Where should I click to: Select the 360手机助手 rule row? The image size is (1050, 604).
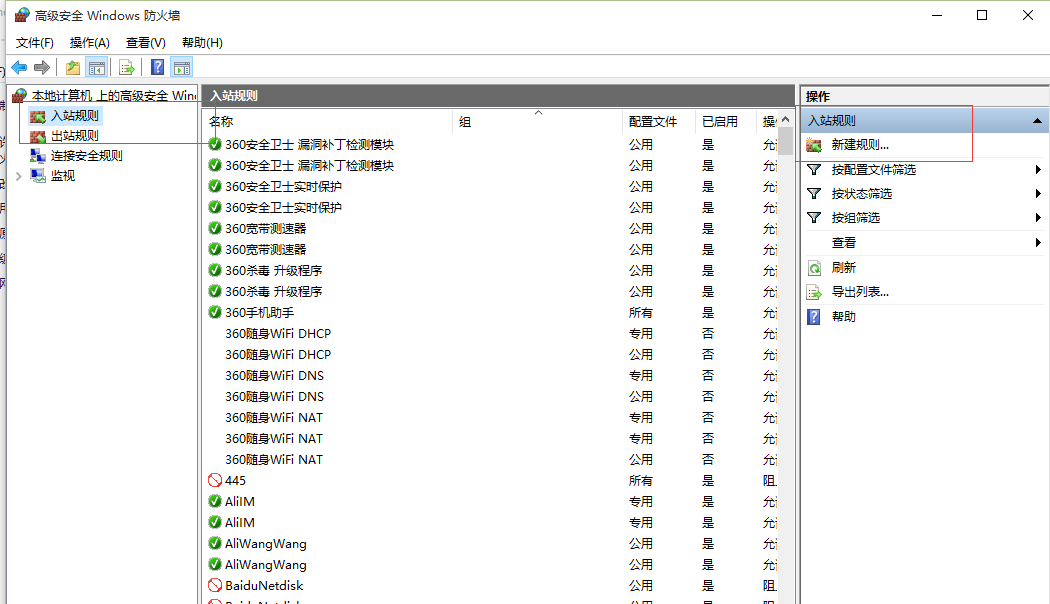[492, 313]
